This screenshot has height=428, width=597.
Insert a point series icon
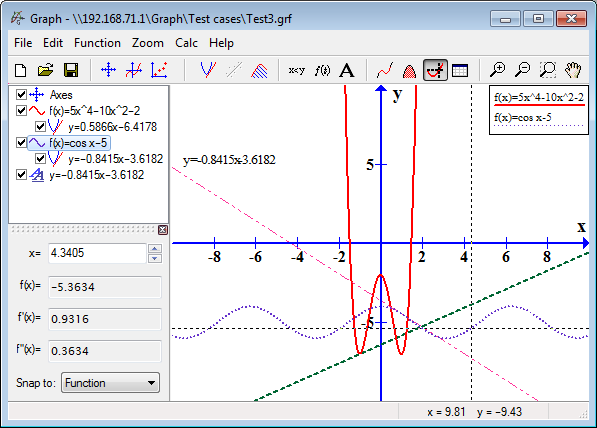[x=159, y=70]
